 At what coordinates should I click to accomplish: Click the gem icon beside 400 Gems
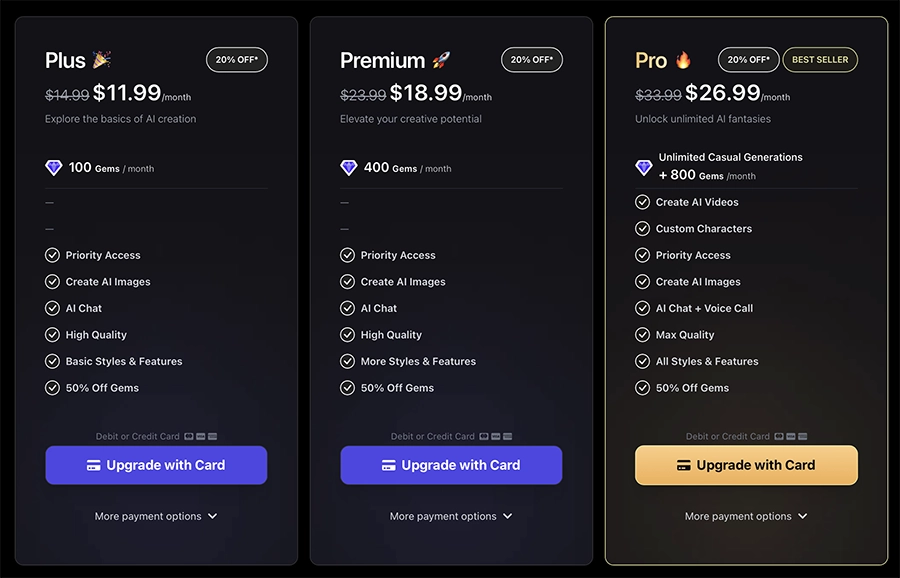tap(349, 168)
